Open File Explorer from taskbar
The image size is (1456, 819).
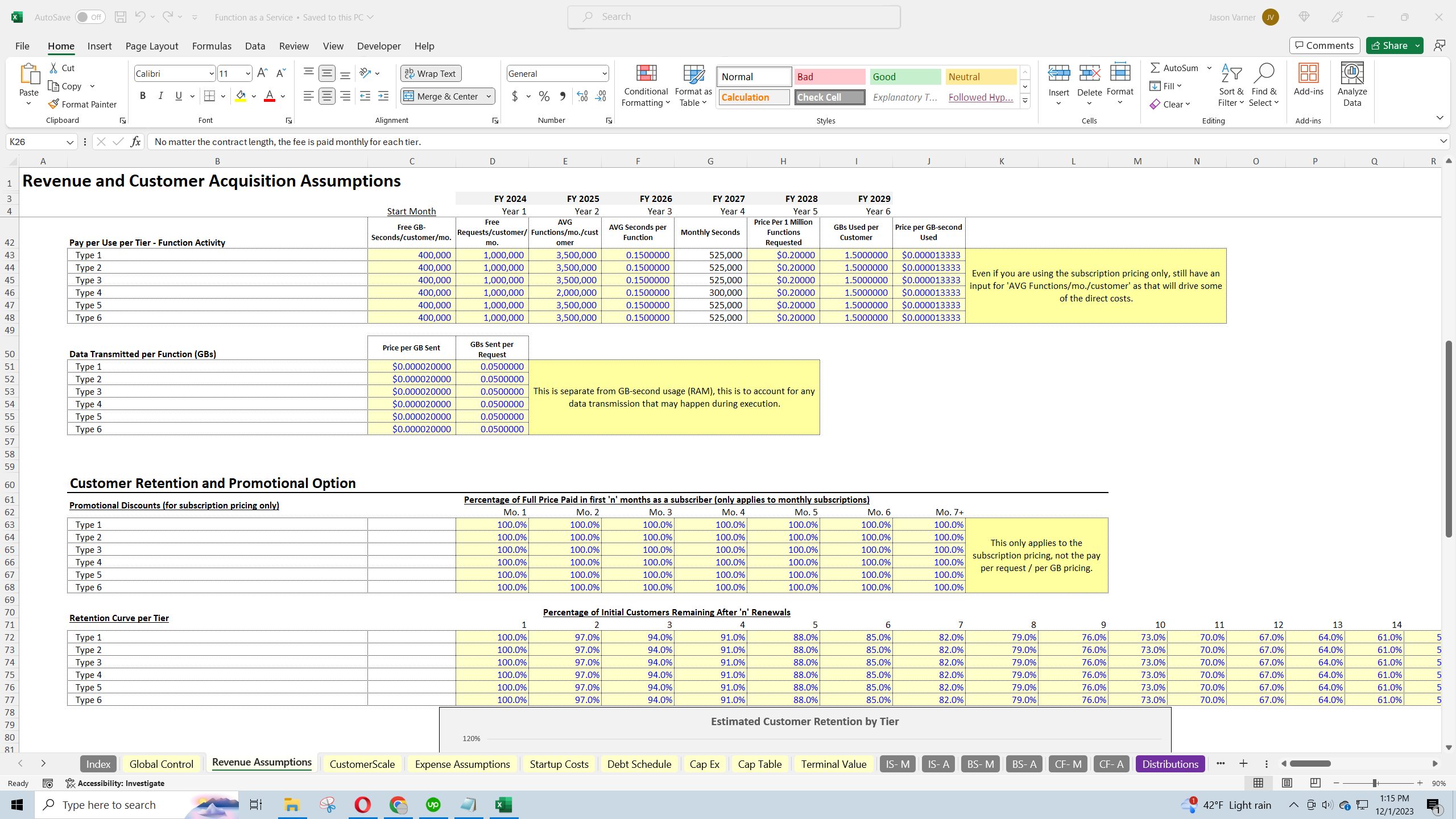292,805
